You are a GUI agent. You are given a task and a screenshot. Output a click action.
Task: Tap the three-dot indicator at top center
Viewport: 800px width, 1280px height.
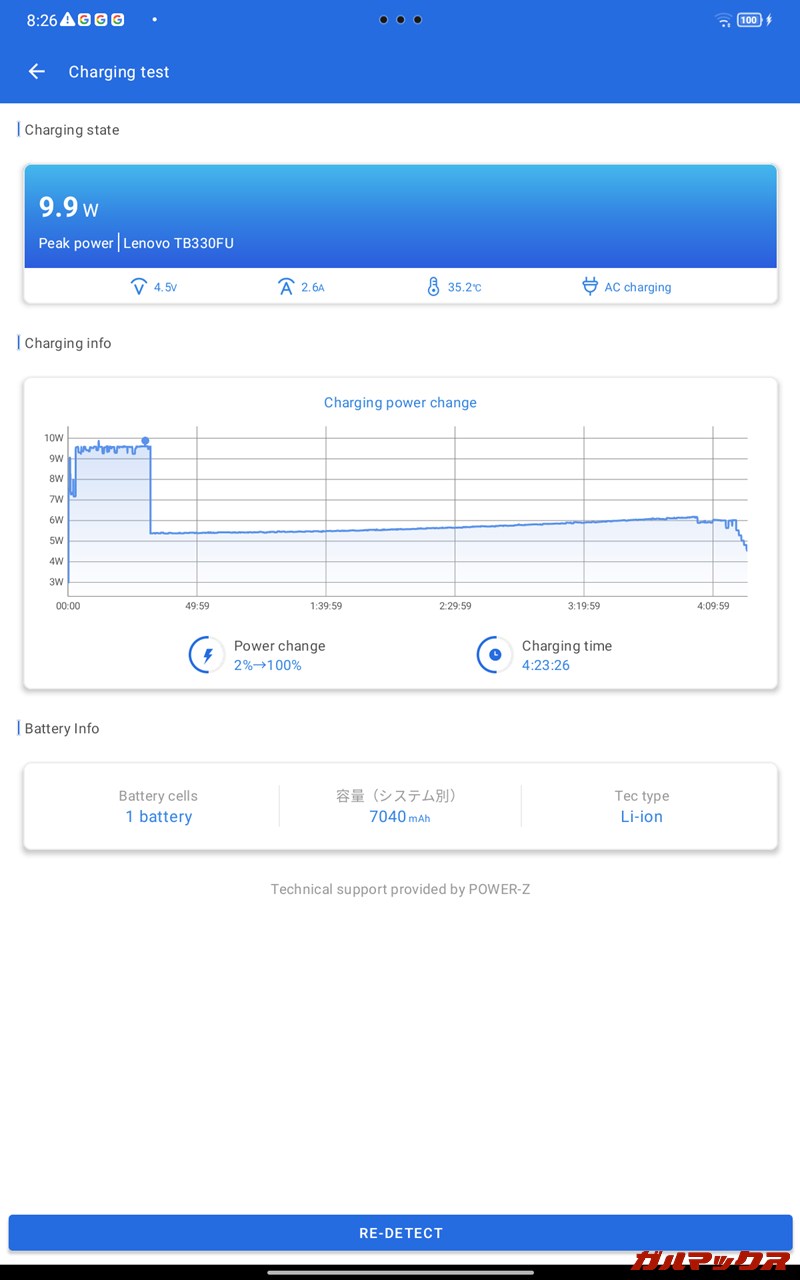400,20
